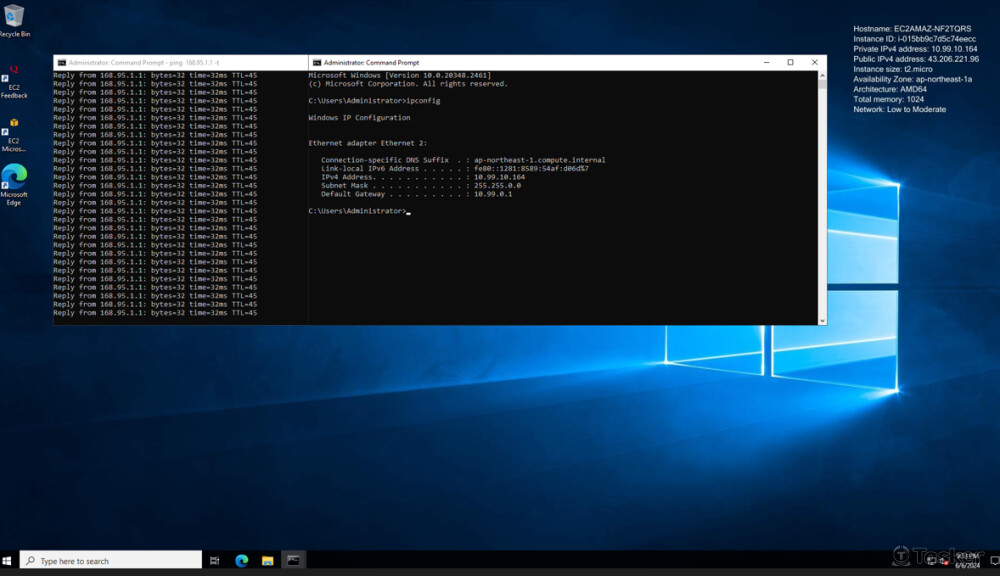The width and height of the screenshot is (1000, 576).
Task: Click the ping Command Prompt window icon
Action: click(x=61, y=63)
